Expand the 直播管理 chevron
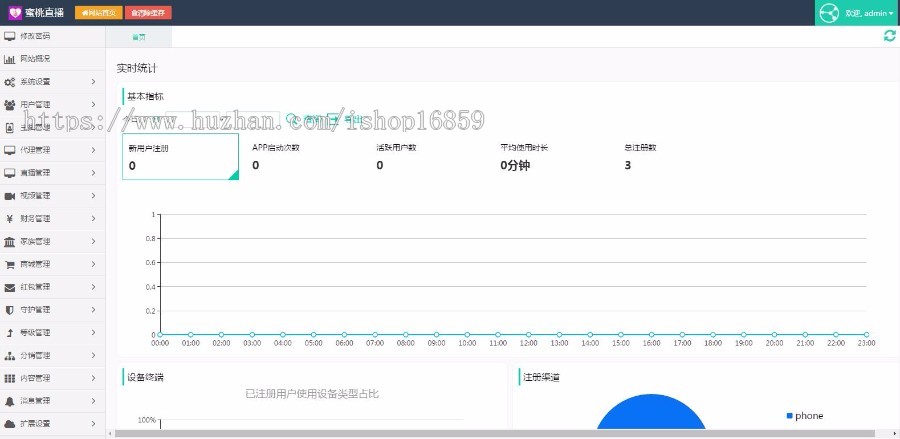 pyautogui.click(x=94, y=173)
